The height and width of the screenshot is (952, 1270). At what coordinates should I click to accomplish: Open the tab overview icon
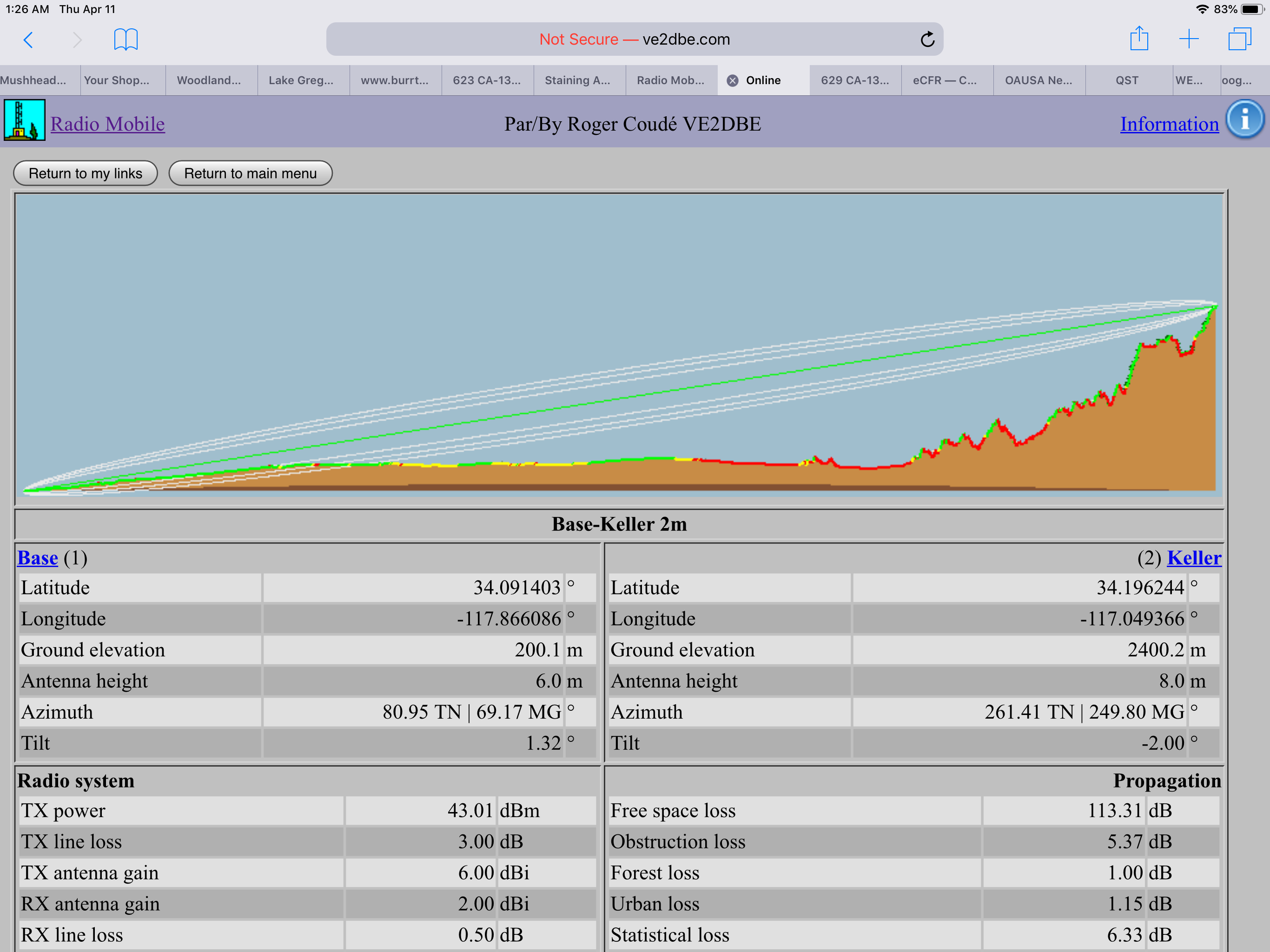[1239, 39]
